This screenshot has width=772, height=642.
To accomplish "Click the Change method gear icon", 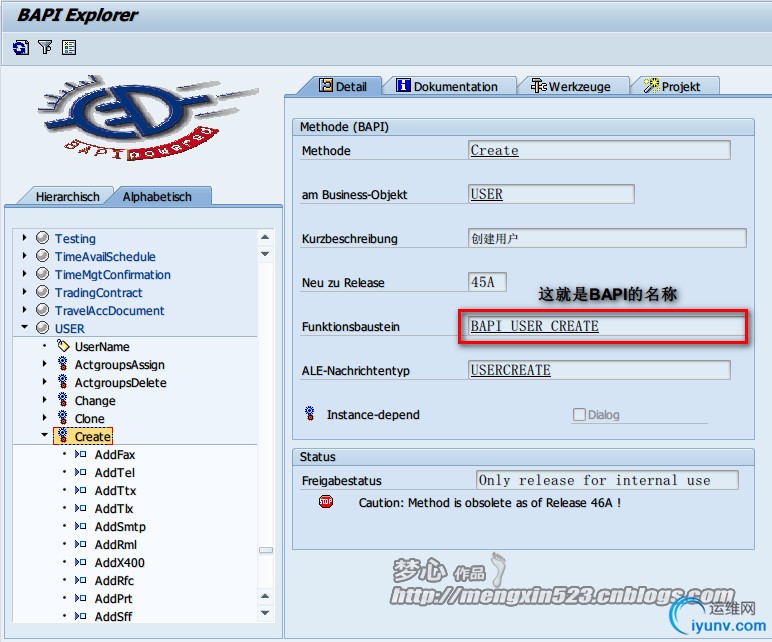I will point(63,400).
